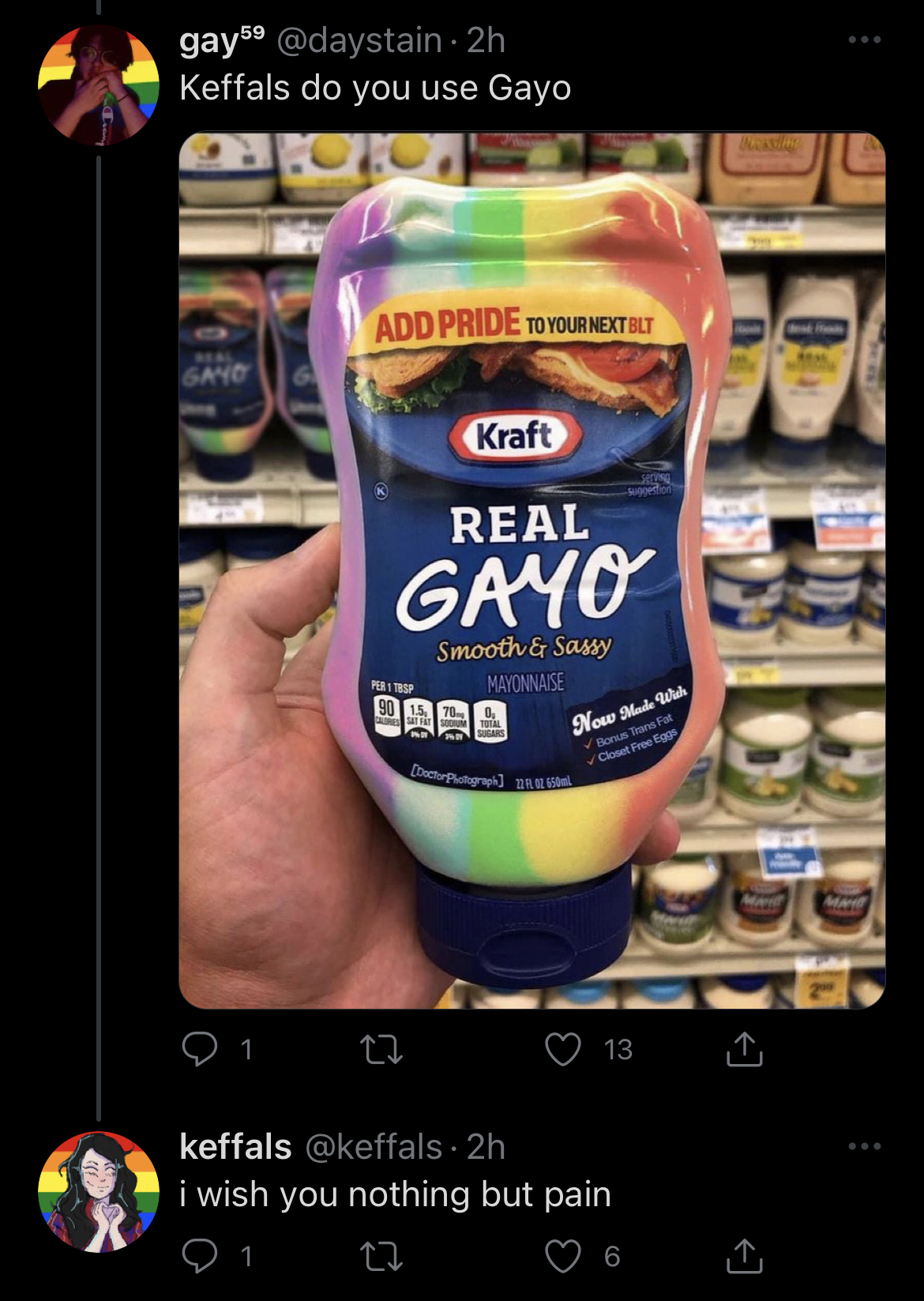
Task: Open keffals' rainbow profile avatar
Action: (99, 1192)
